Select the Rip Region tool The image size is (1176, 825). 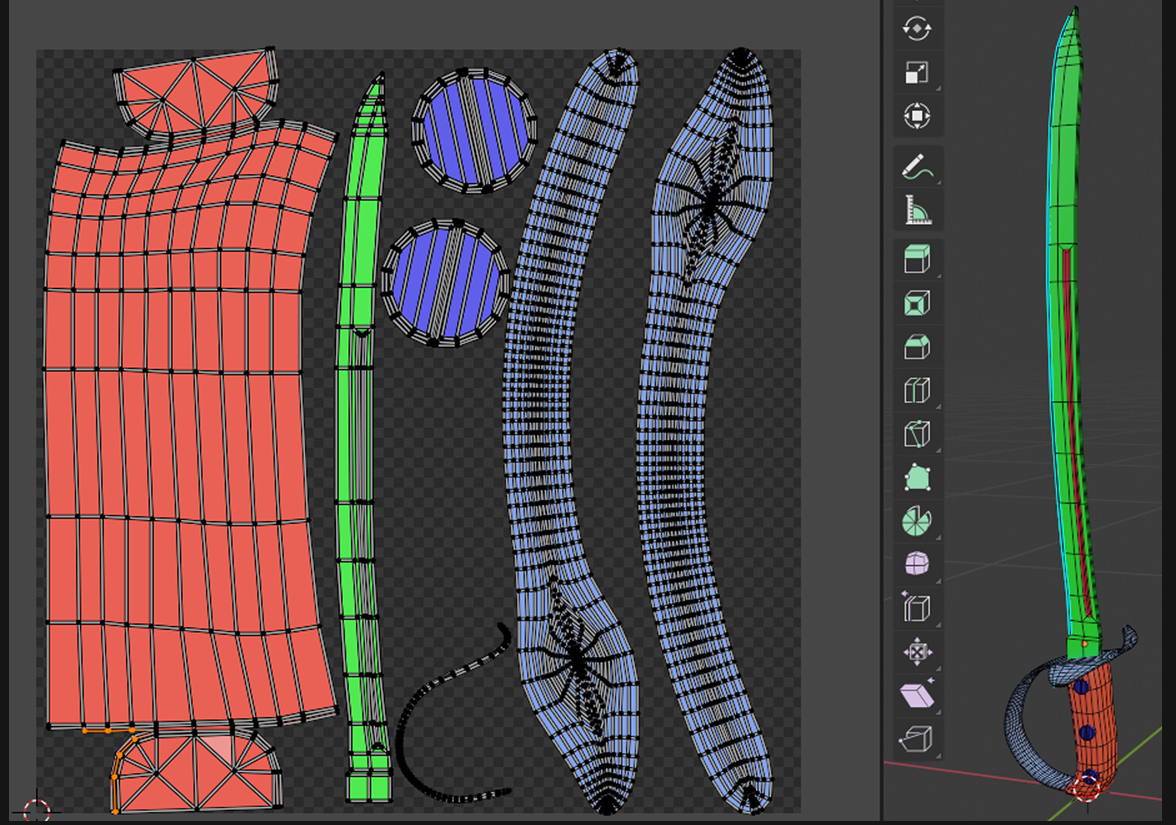click(917, 740)
